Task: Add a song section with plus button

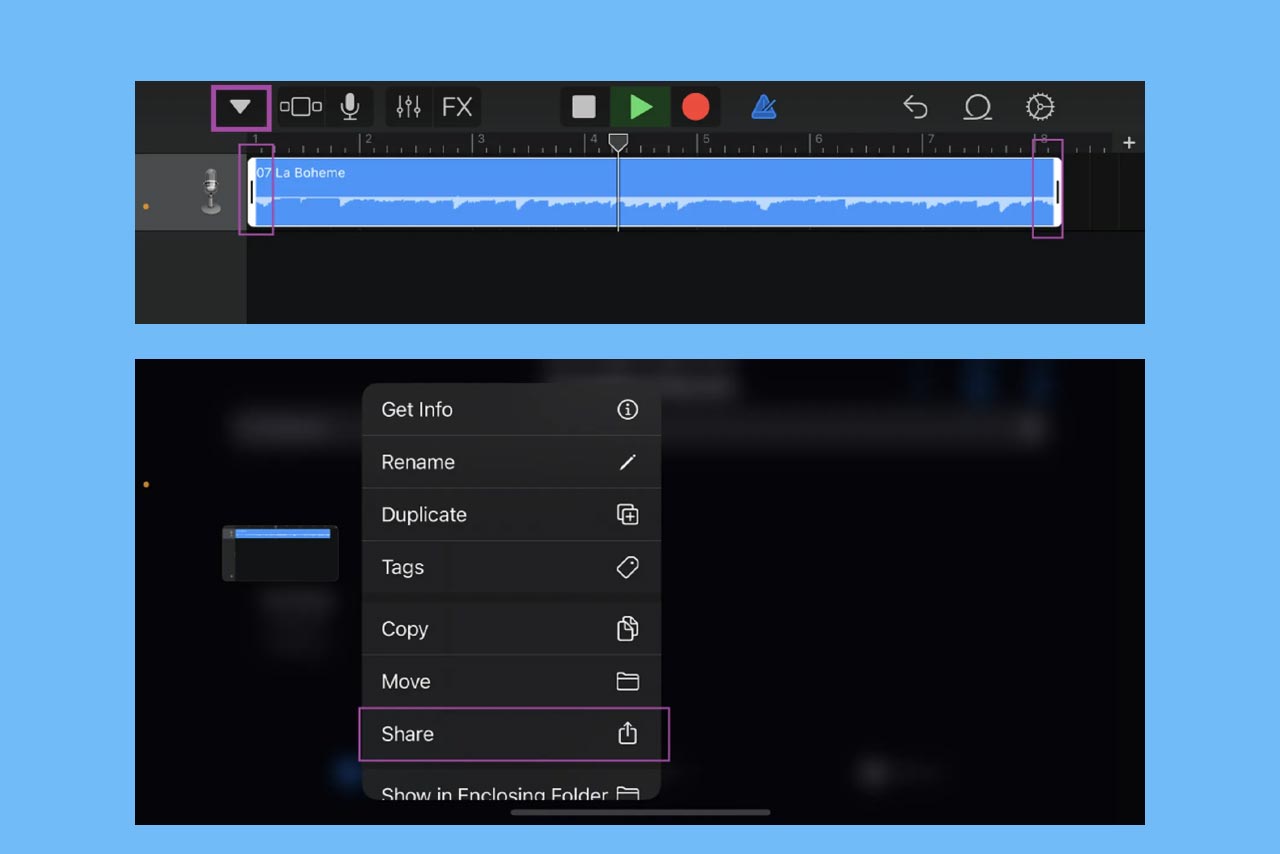Action: (x=1129, y=143)
